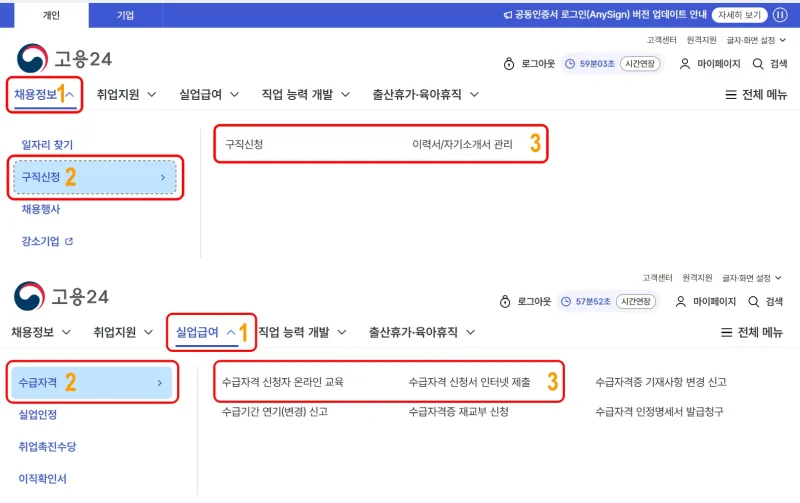Screen dimensions: 800x503
Task: Click the 마이페이지 text in the lower header
Action: [x=714, y=301]
